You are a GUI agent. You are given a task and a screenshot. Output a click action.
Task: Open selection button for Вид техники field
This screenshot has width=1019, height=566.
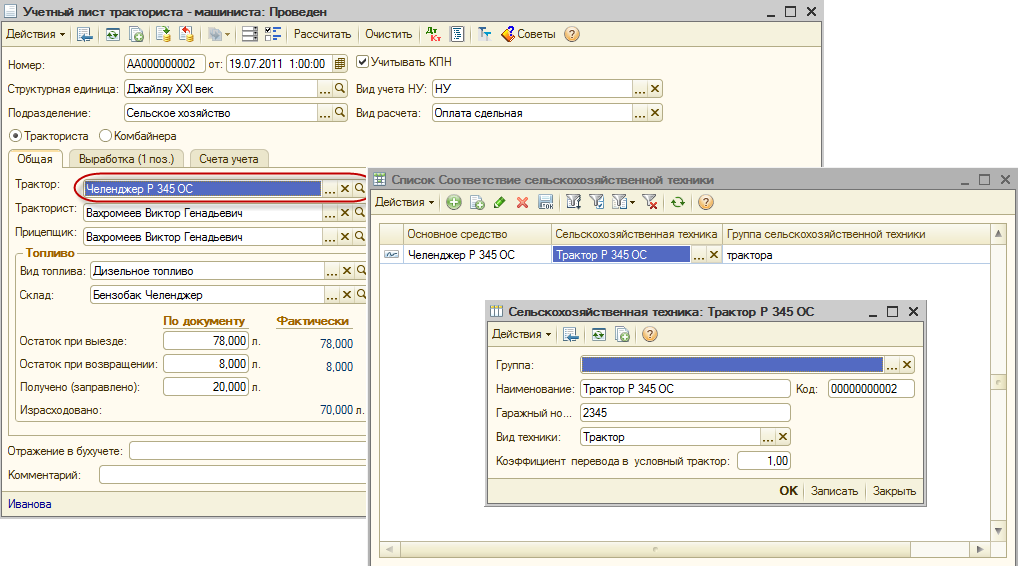(x=768, y=437)
